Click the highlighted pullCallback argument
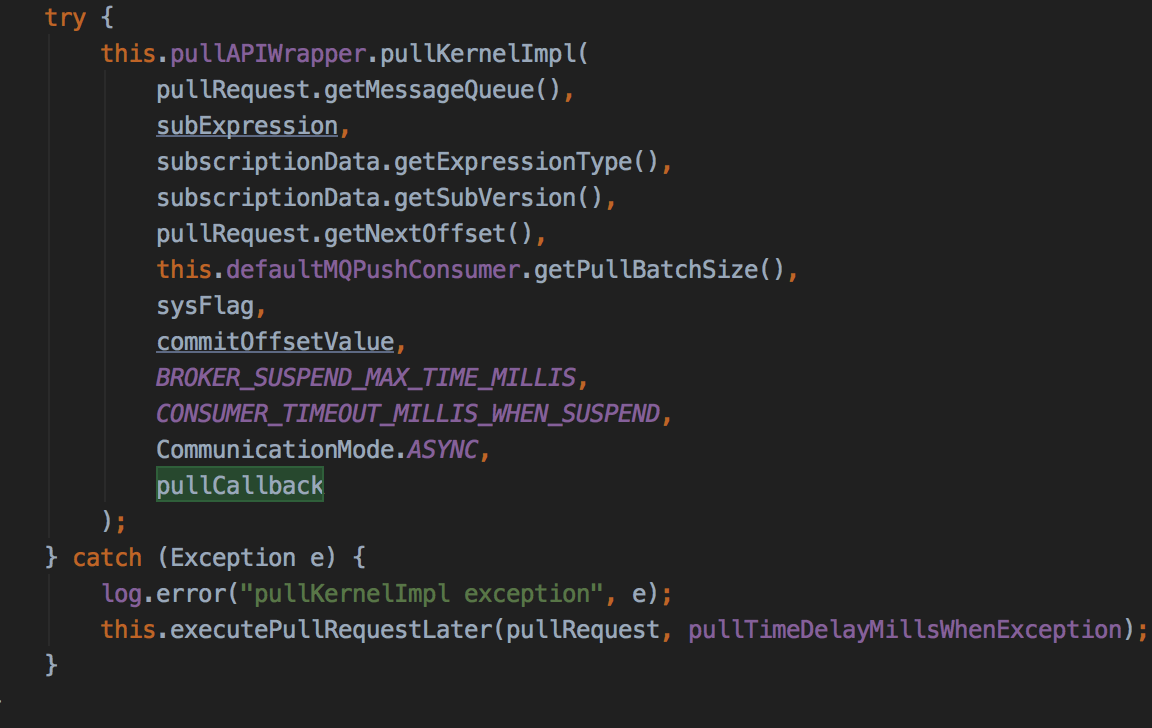 tap(240, 485)
